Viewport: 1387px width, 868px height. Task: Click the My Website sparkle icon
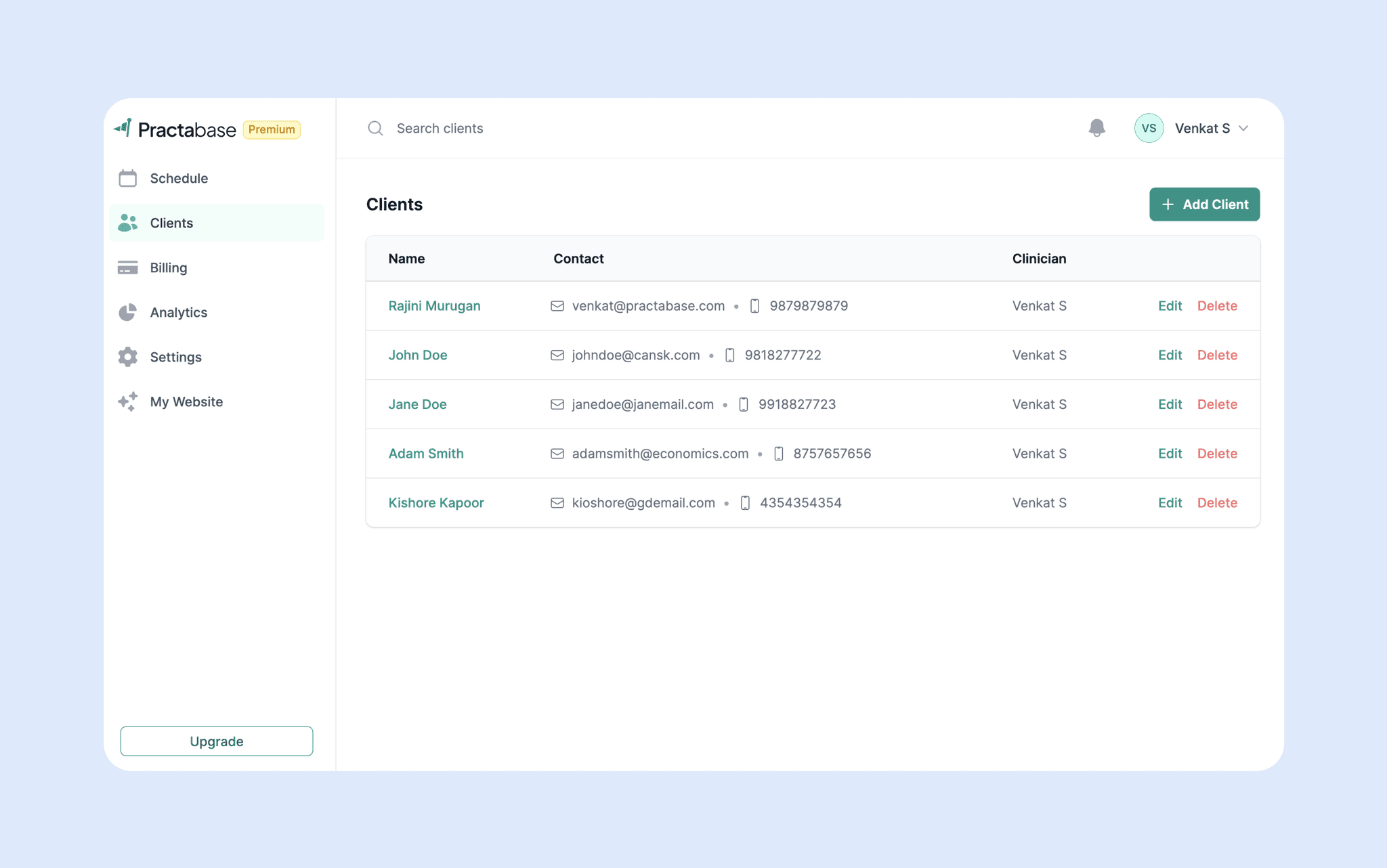pos(127,402)
